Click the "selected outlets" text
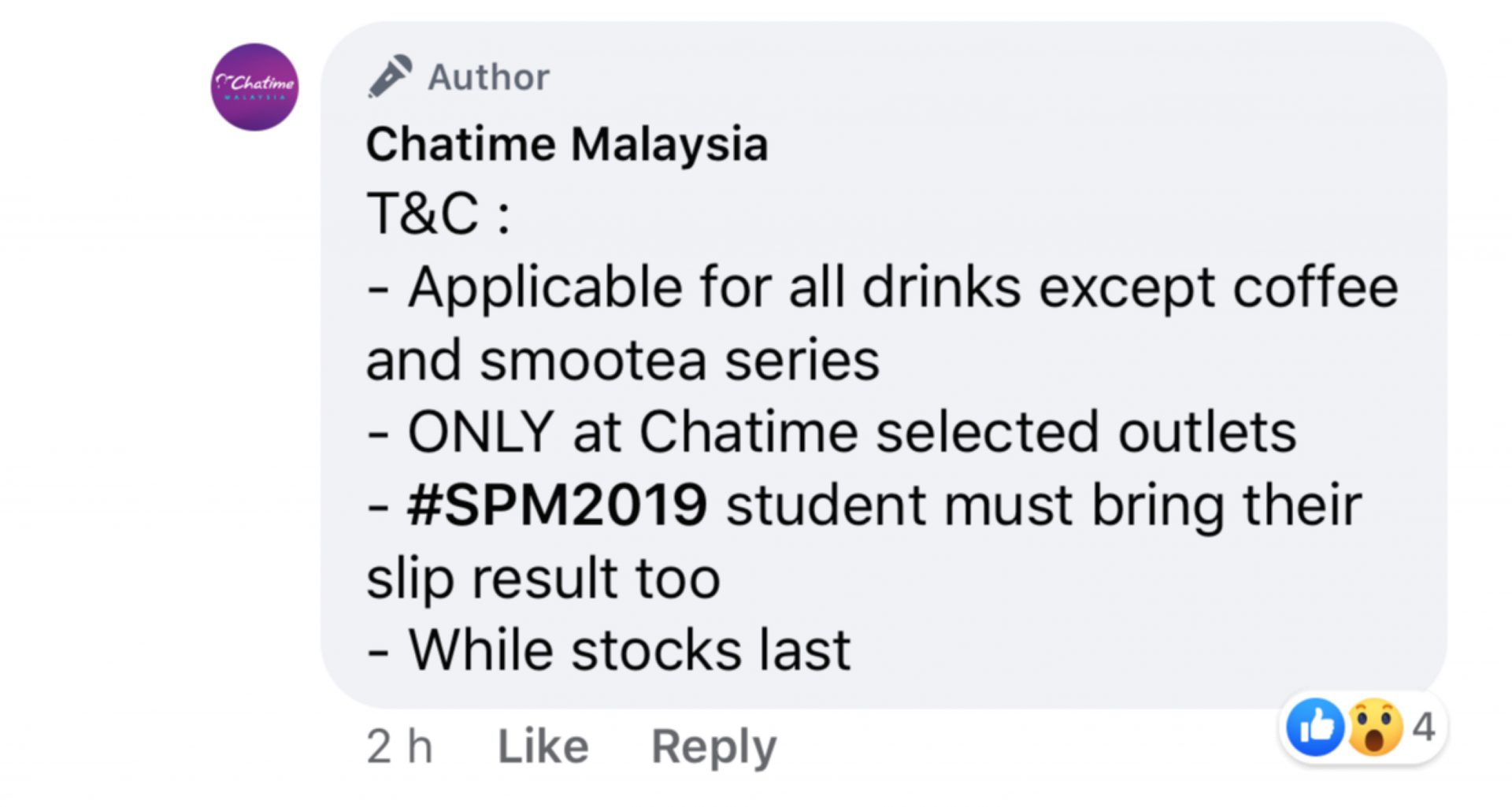The height and width of the screenshot is (807, 1512). click(1085, 432)
